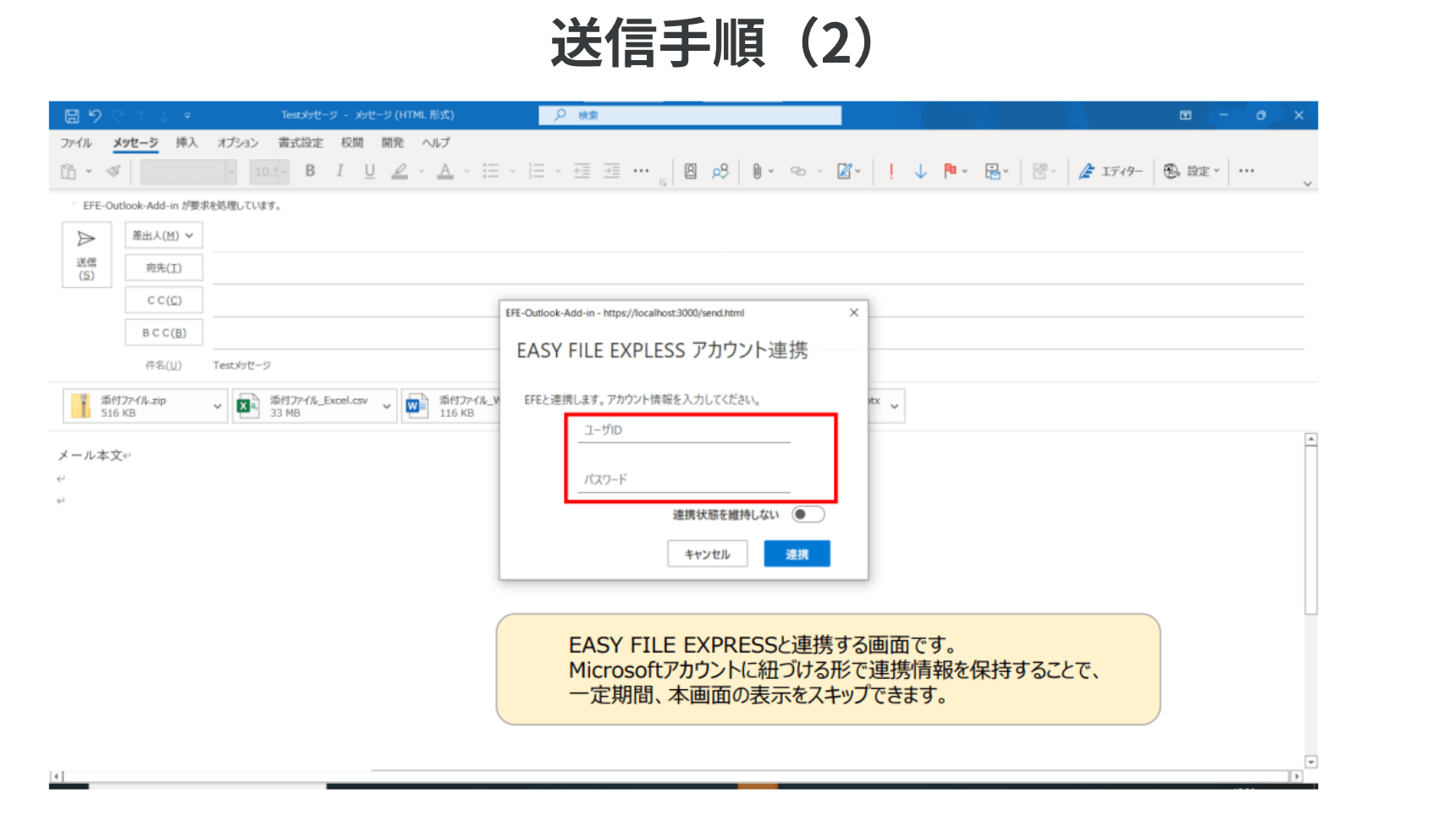Click the blue 連携 button
Image resolution: width=1456 pixels, height=822 pixels.
797,554
